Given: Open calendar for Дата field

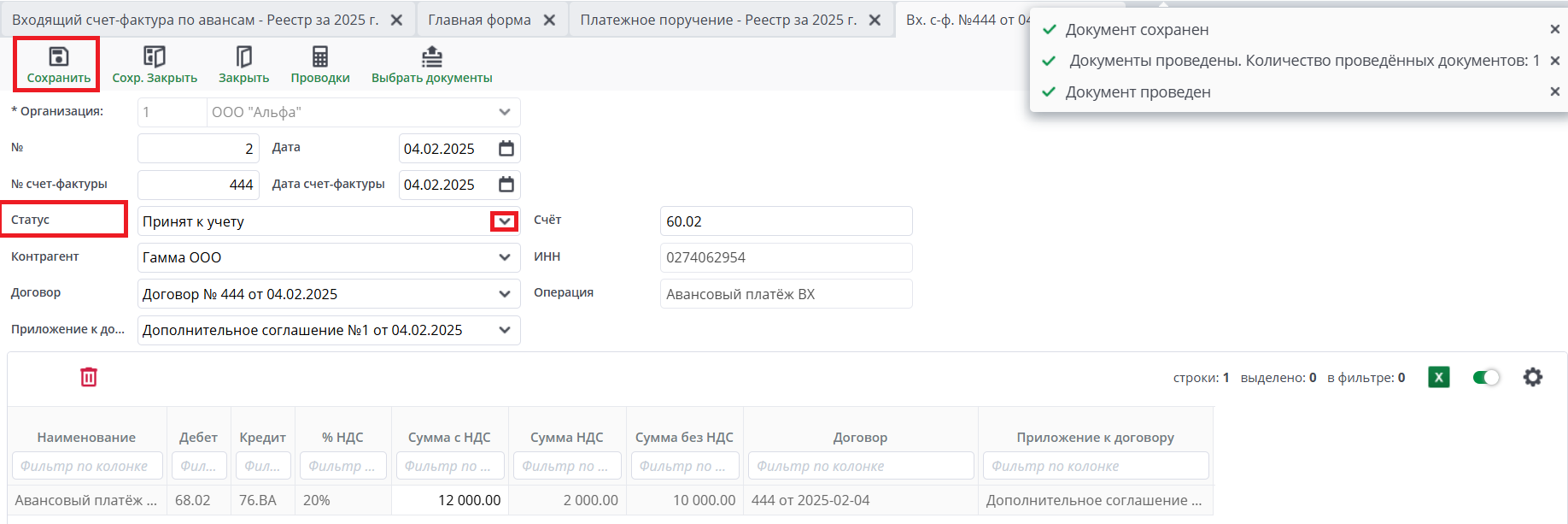Looking at the screenshot, I should click(x=506, y=149).
